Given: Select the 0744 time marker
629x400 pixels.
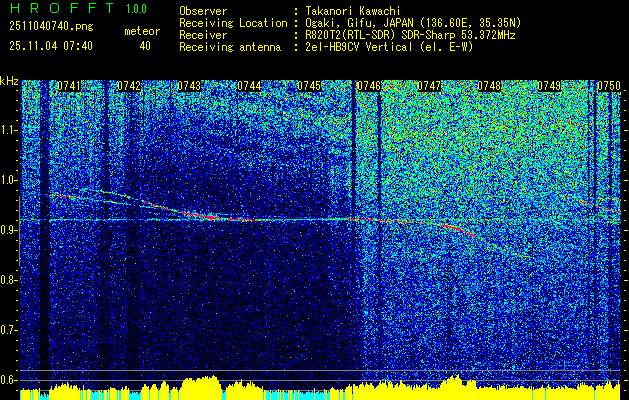Looking at the screenshot, I should pyautogui.click(x=249, y=86).
